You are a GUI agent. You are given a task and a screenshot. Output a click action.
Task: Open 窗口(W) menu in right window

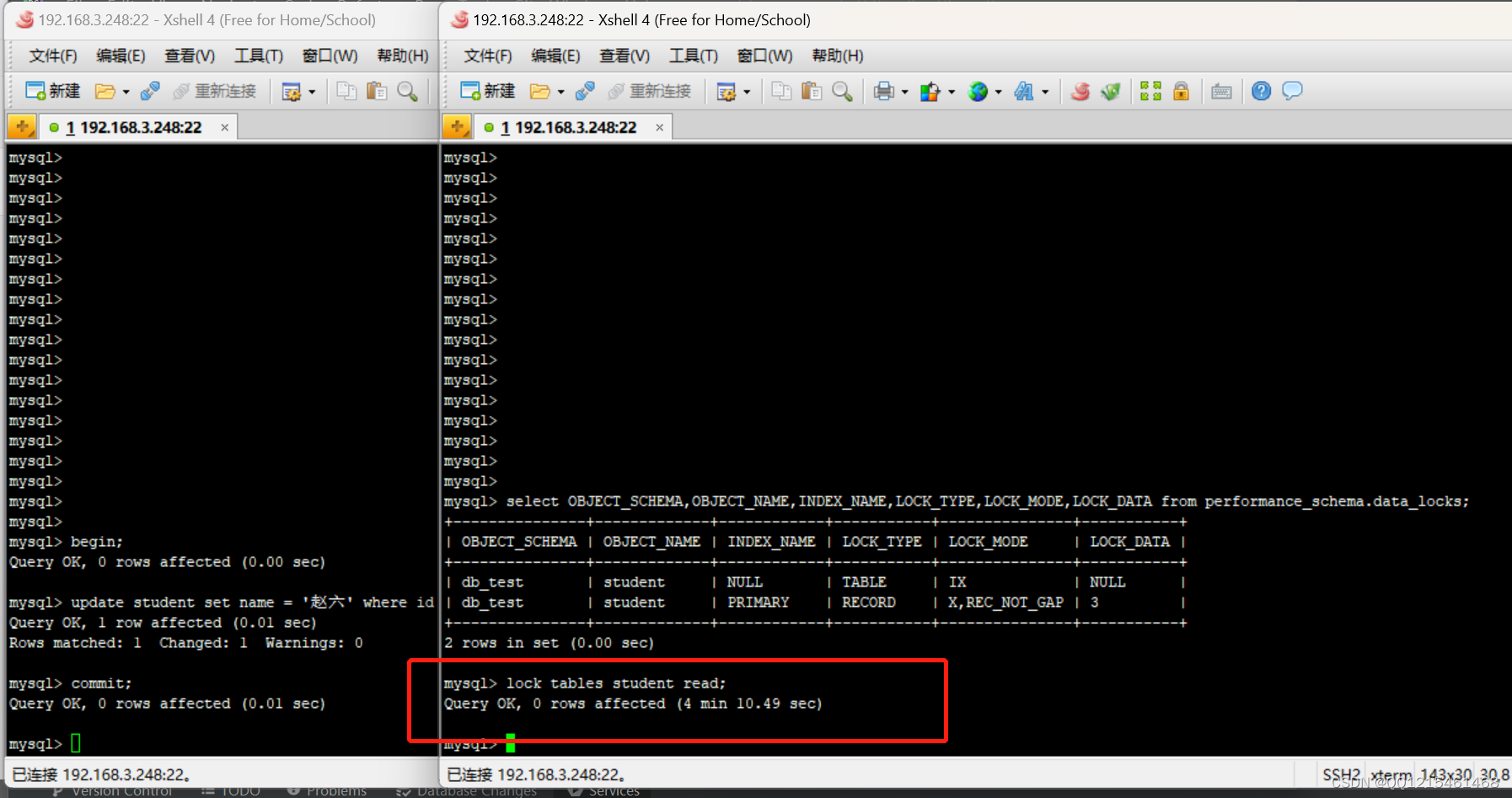[764, 56]
